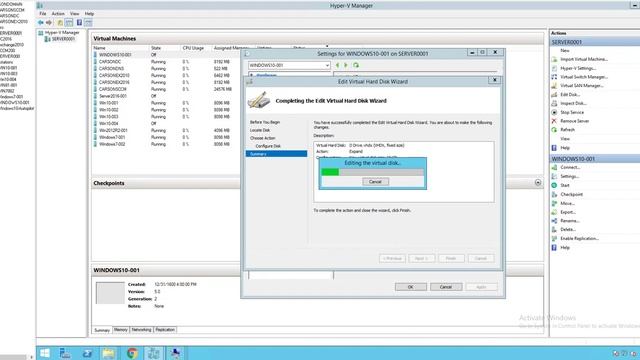
Task: Click Move icon in Actions pane
Action: [554, 203]
